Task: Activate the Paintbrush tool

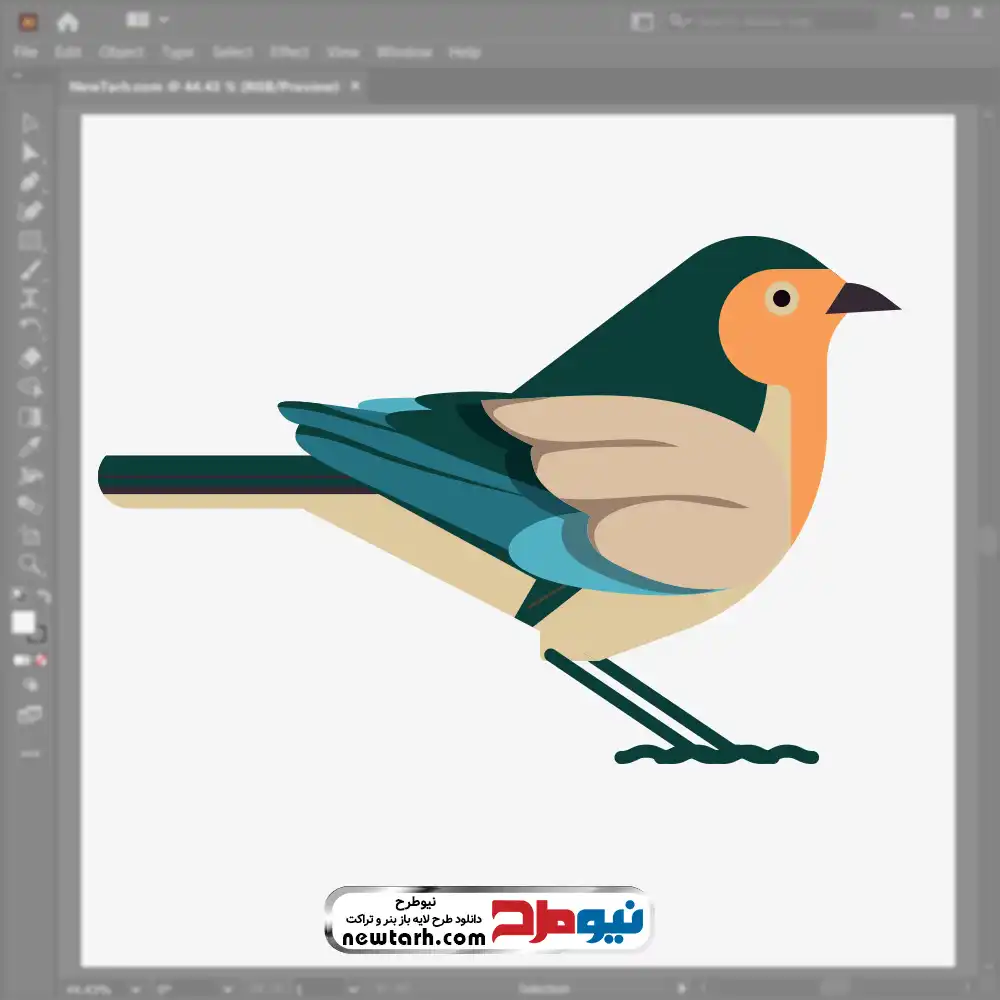Action: tap(30, 270)
